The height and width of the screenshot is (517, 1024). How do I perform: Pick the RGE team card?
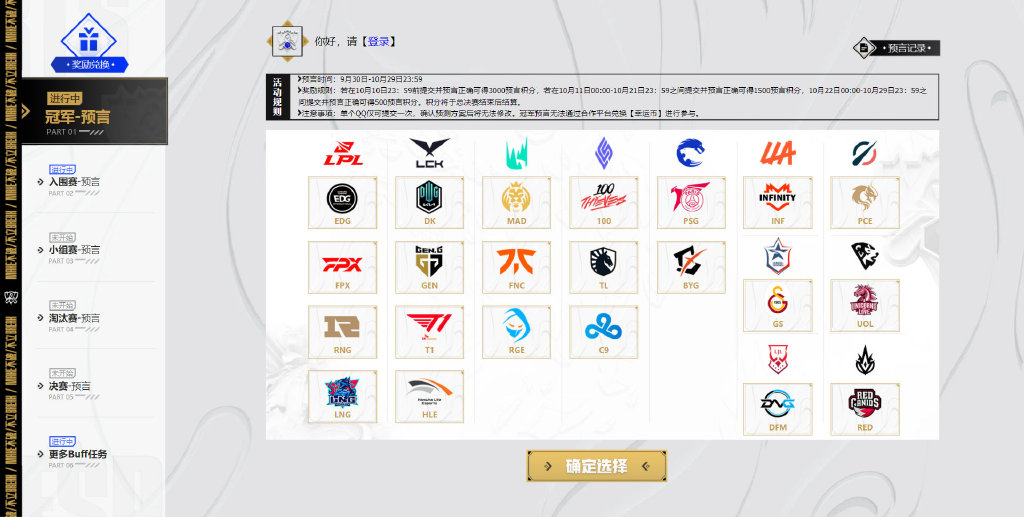(516, 332)
